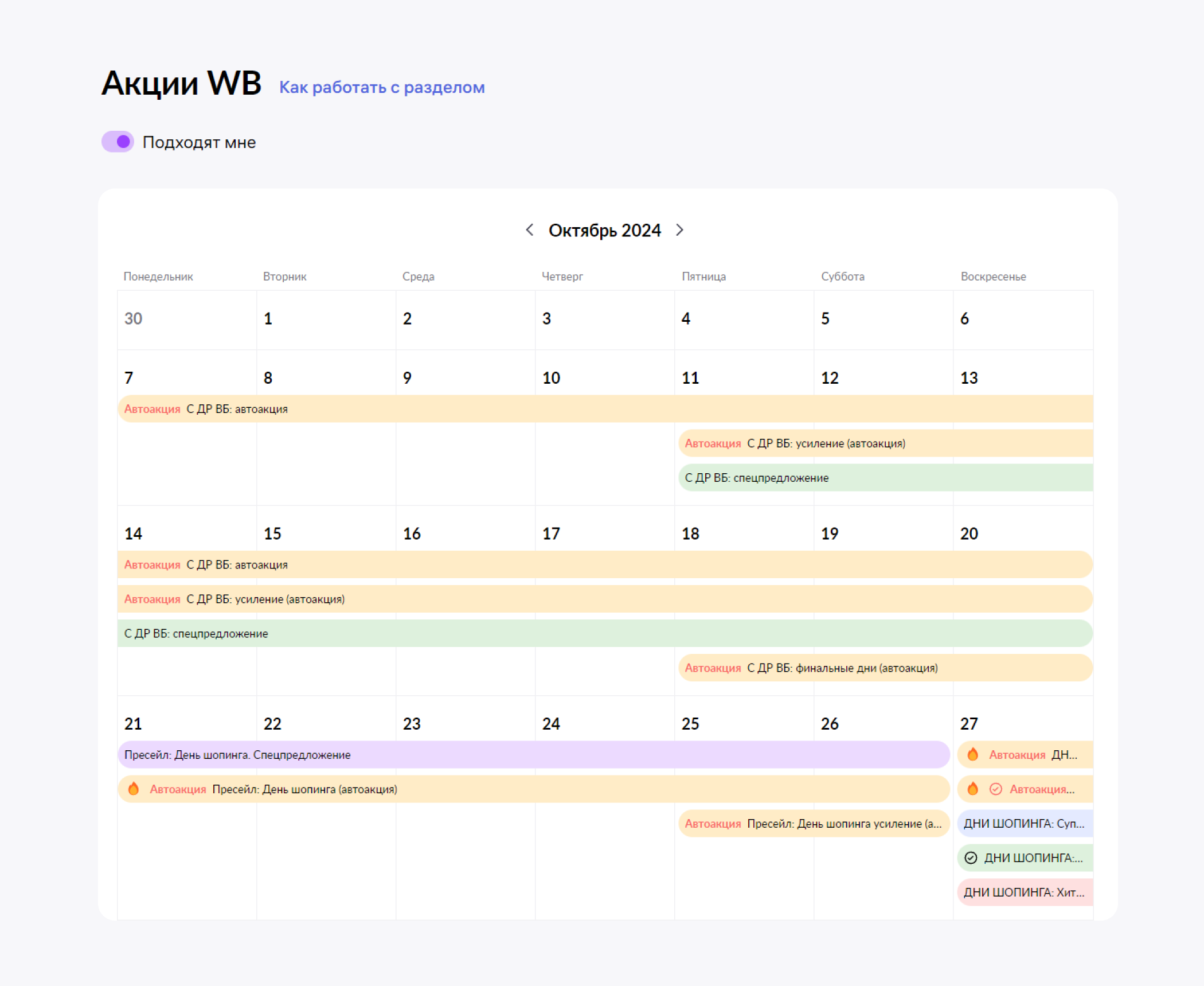The width and height of the screenshot is (1204, 986).
Task: Select day 24 in the calendar
Action: click(x=551, y=724)
